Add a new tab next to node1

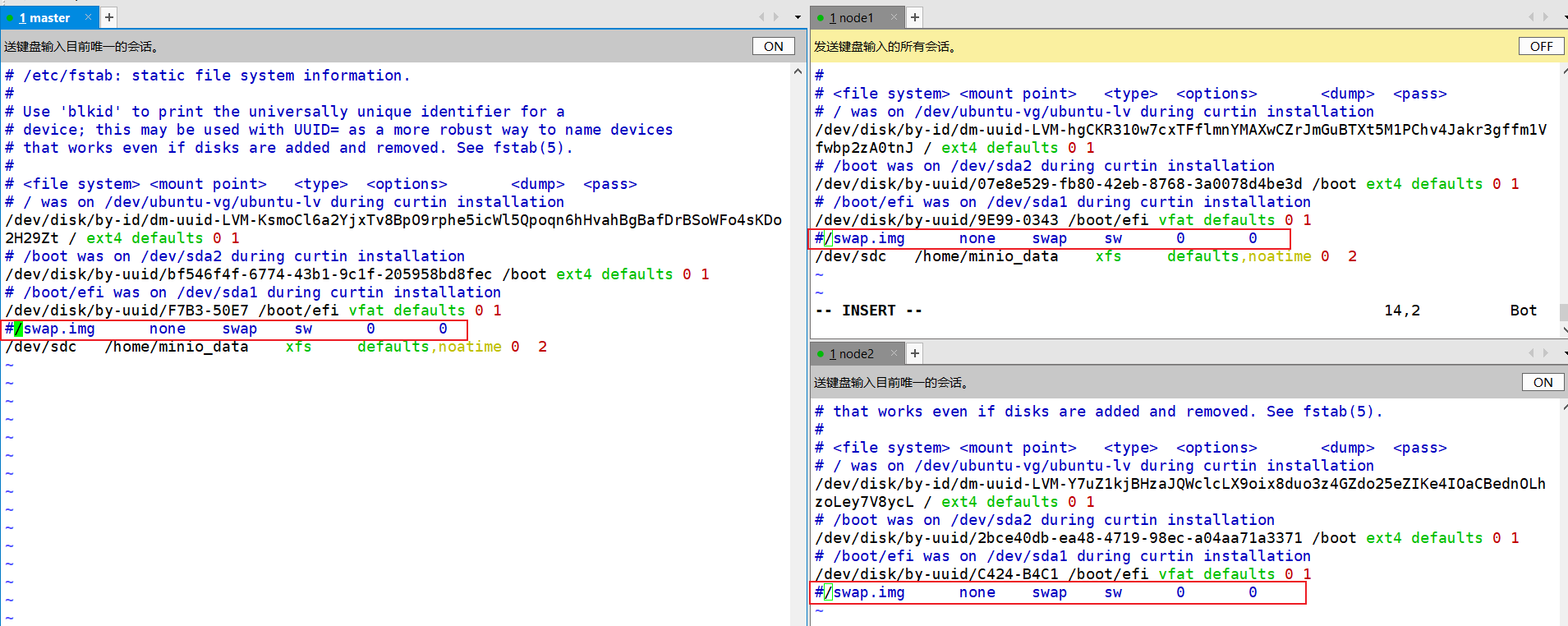[x=915, y=17]
